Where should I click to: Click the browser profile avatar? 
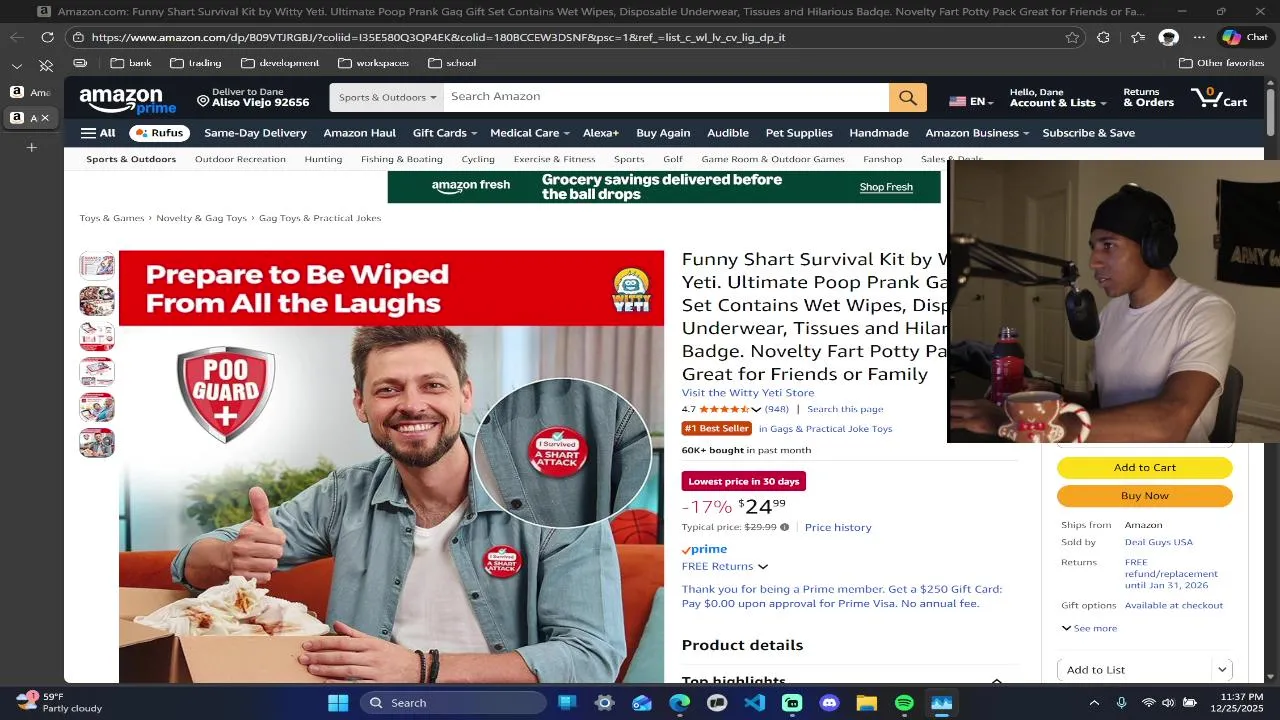(1168, 37)
